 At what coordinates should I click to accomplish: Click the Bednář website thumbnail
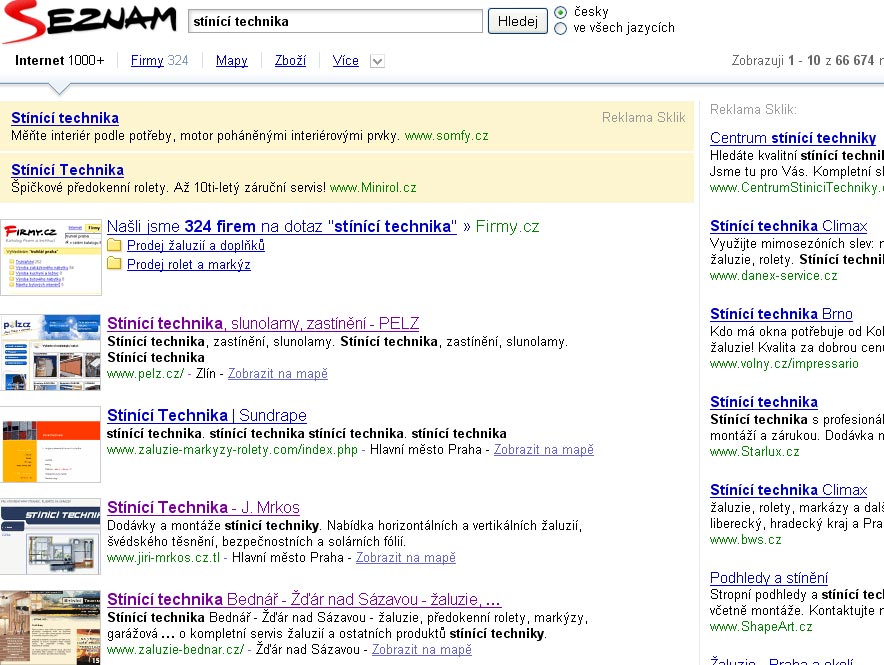[x=51, y=628]
